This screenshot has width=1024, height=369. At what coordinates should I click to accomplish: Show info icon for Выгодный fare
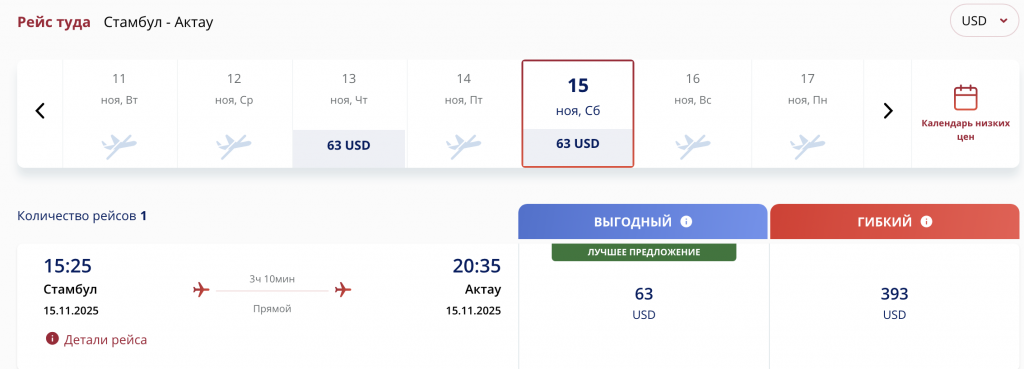point(686,221)
